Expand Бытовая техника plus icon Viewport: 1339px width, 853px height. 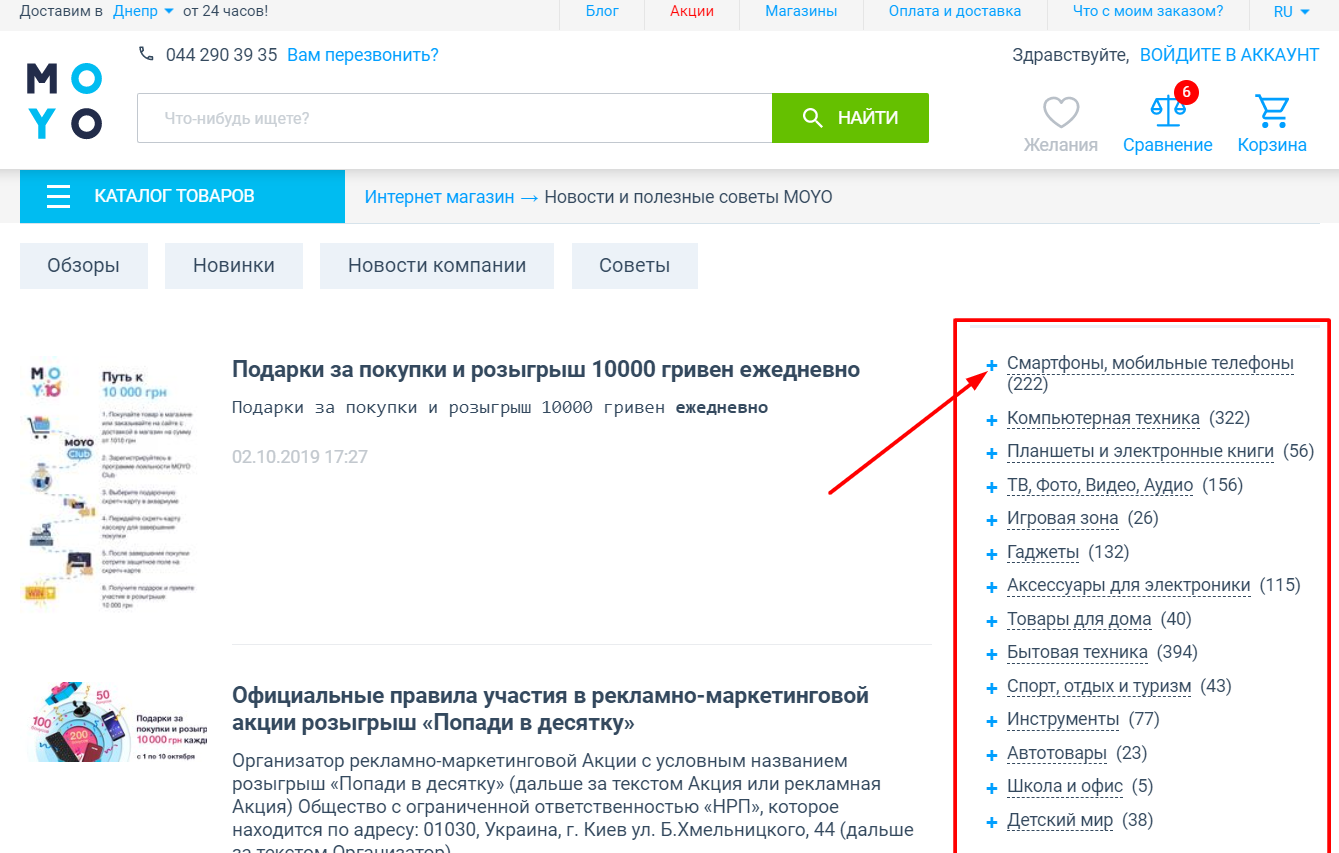pos(992,654)
